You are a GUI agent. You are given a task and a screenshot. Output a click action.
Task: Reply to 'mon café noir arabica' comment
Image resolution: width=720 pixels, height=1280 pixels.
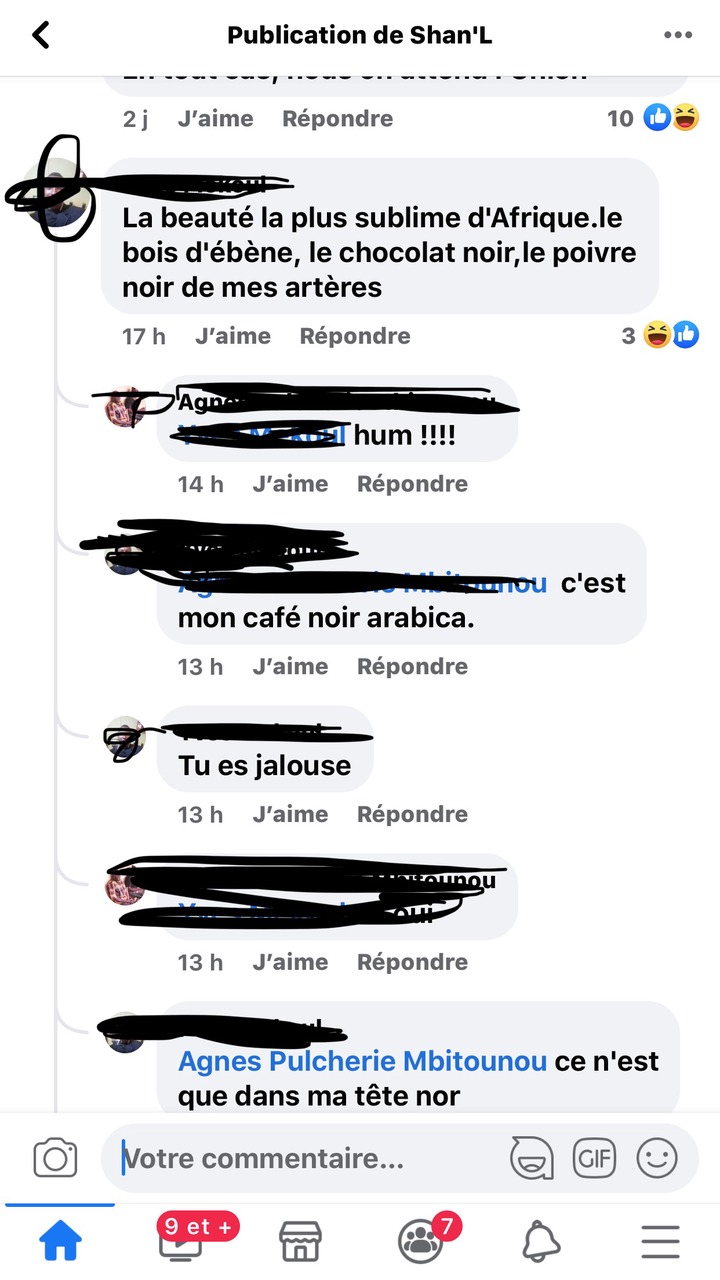point(412,666)
